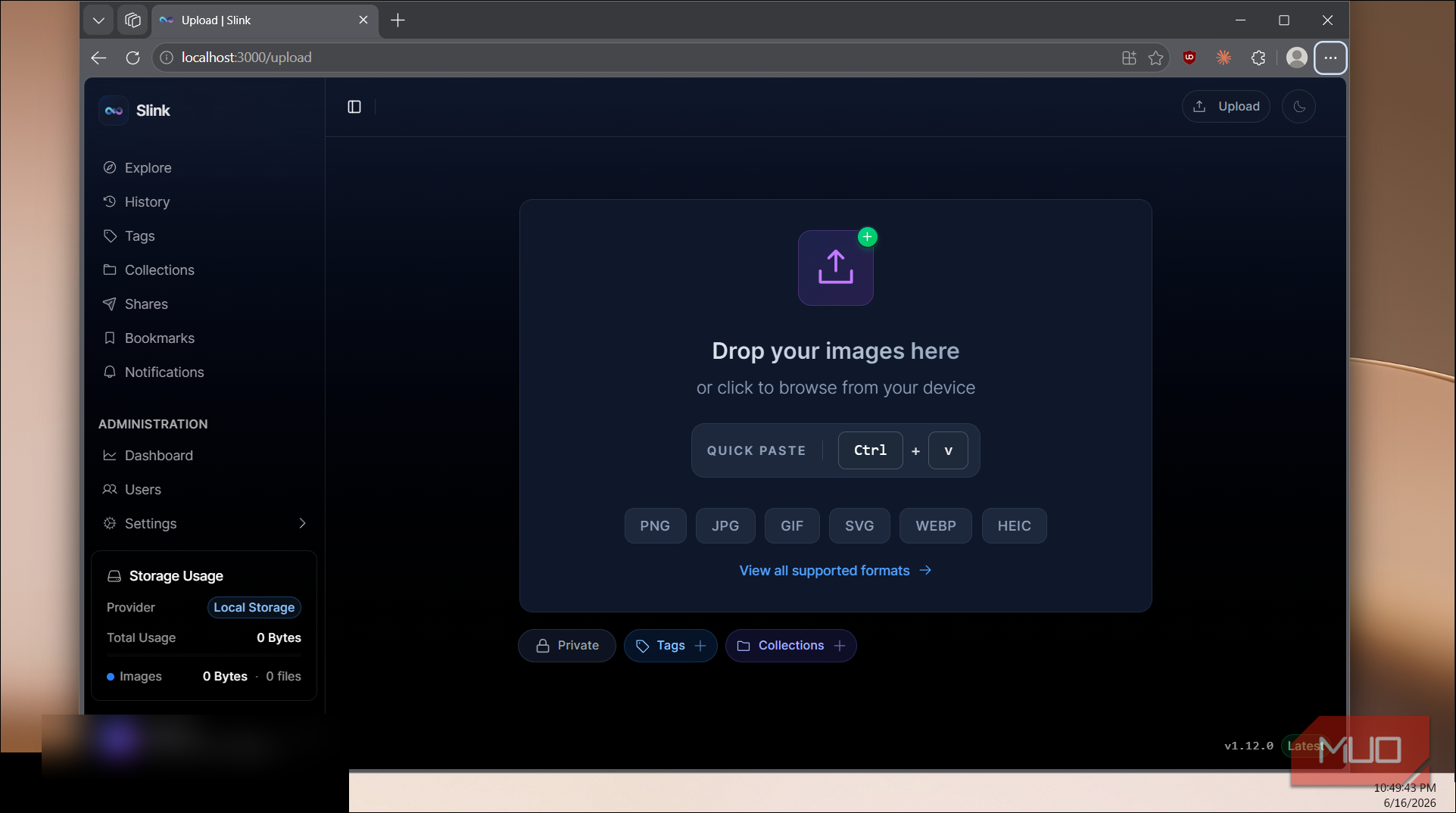Click the SVG format chip
The height and width of the screenshot is (813, 1456).
click(x=859, y=526)
